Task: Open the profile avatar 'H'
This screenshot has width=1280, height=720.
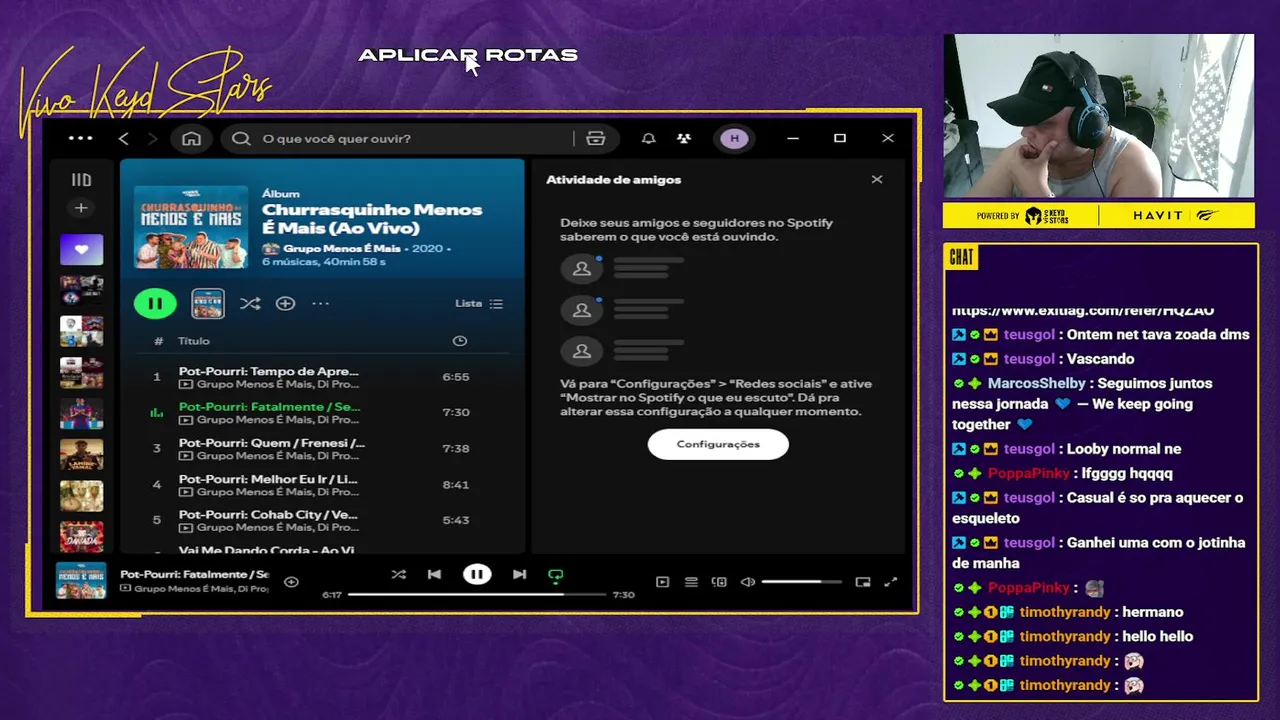Action: [x=735, y=138]
